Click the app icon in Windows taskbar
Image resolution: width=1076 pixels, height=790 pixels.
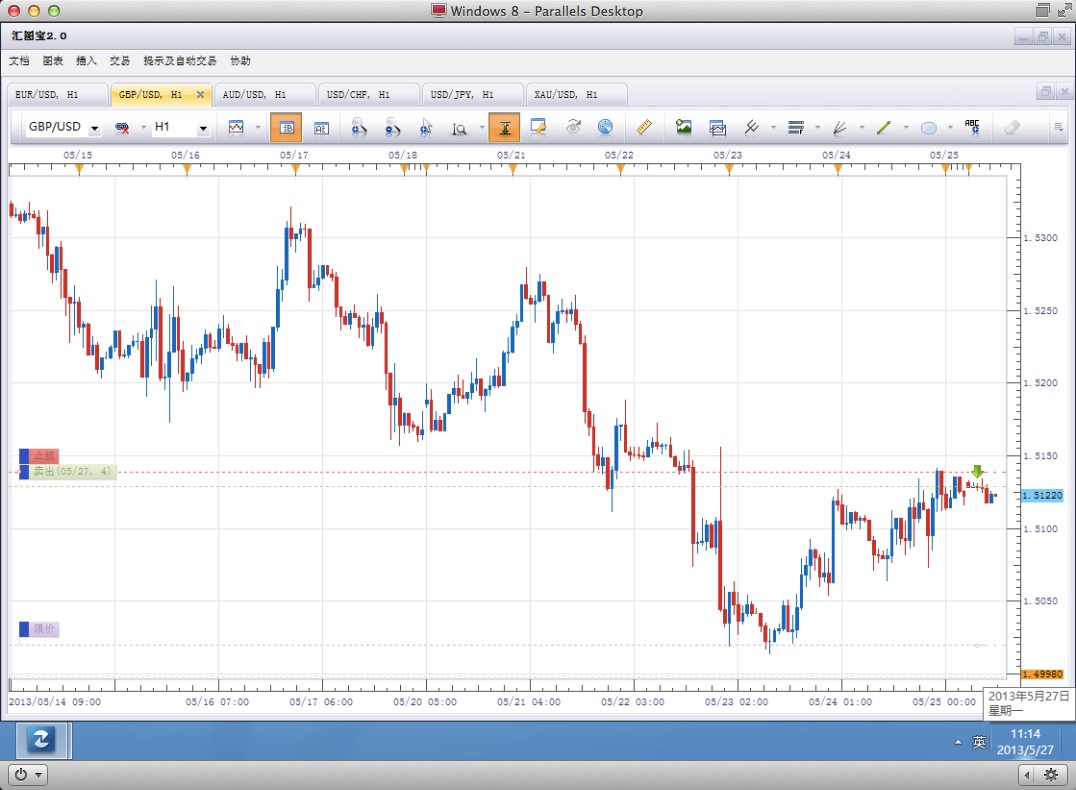tap(41, 740)
